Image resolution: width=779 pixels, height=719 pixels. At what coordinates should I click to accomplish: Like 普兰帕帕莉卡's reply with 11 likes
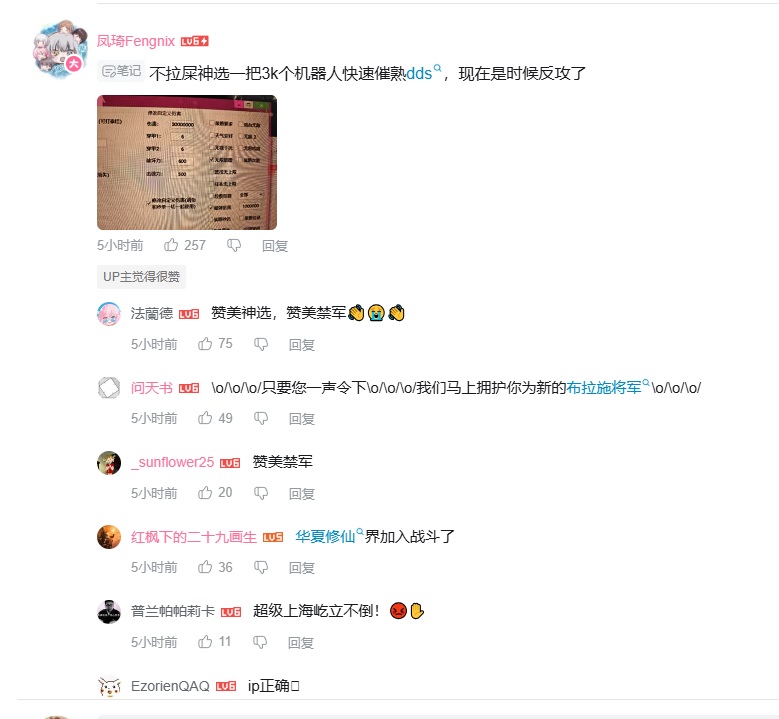pos(205,642)
